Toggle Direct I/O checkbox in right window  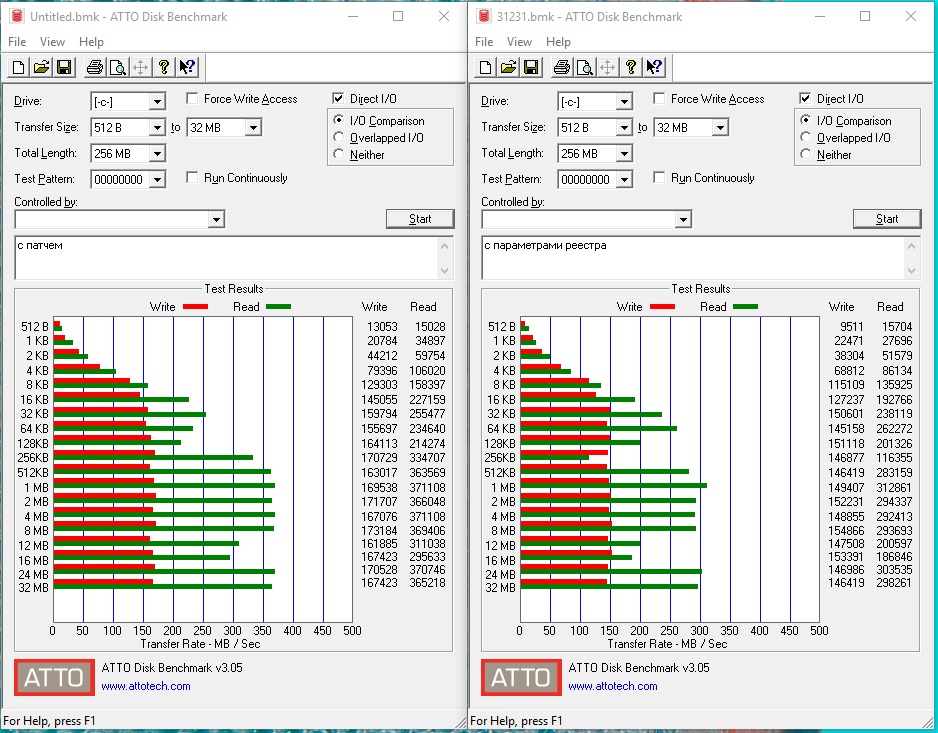click(x=805, y=99)
